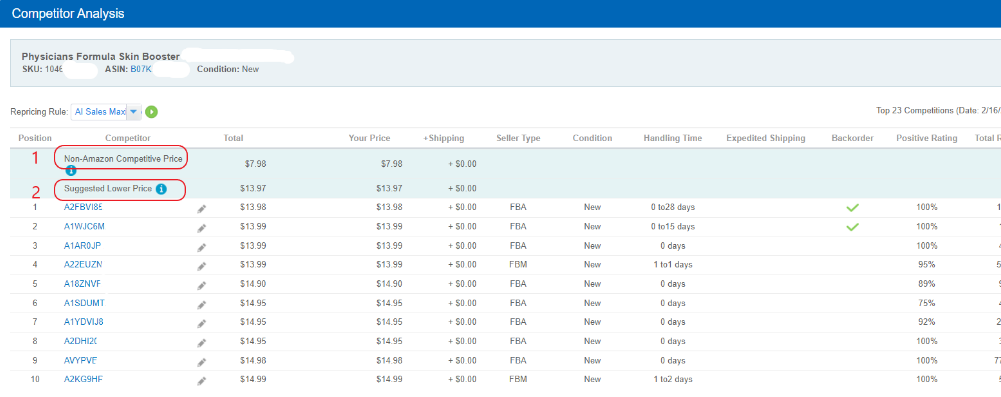Click Your Price $14.99 in A2KG9HF row
Image resolution: width=1001 pixels, height=397 pixels.
pos(389,379)
